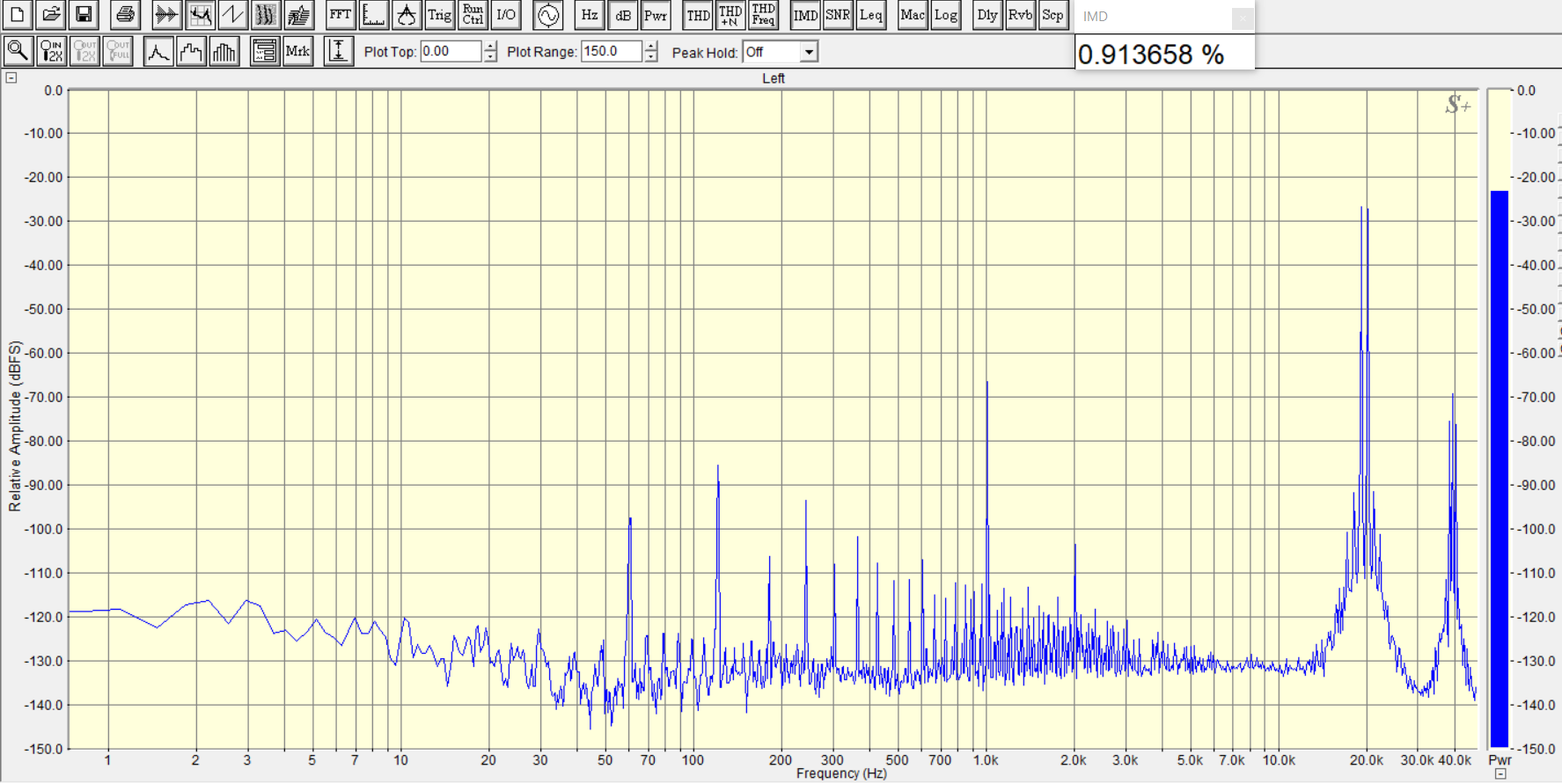Collapse the Pwr meter with minus box
The width and height of the screenshot is (1562, 784).
point(1500,774)
